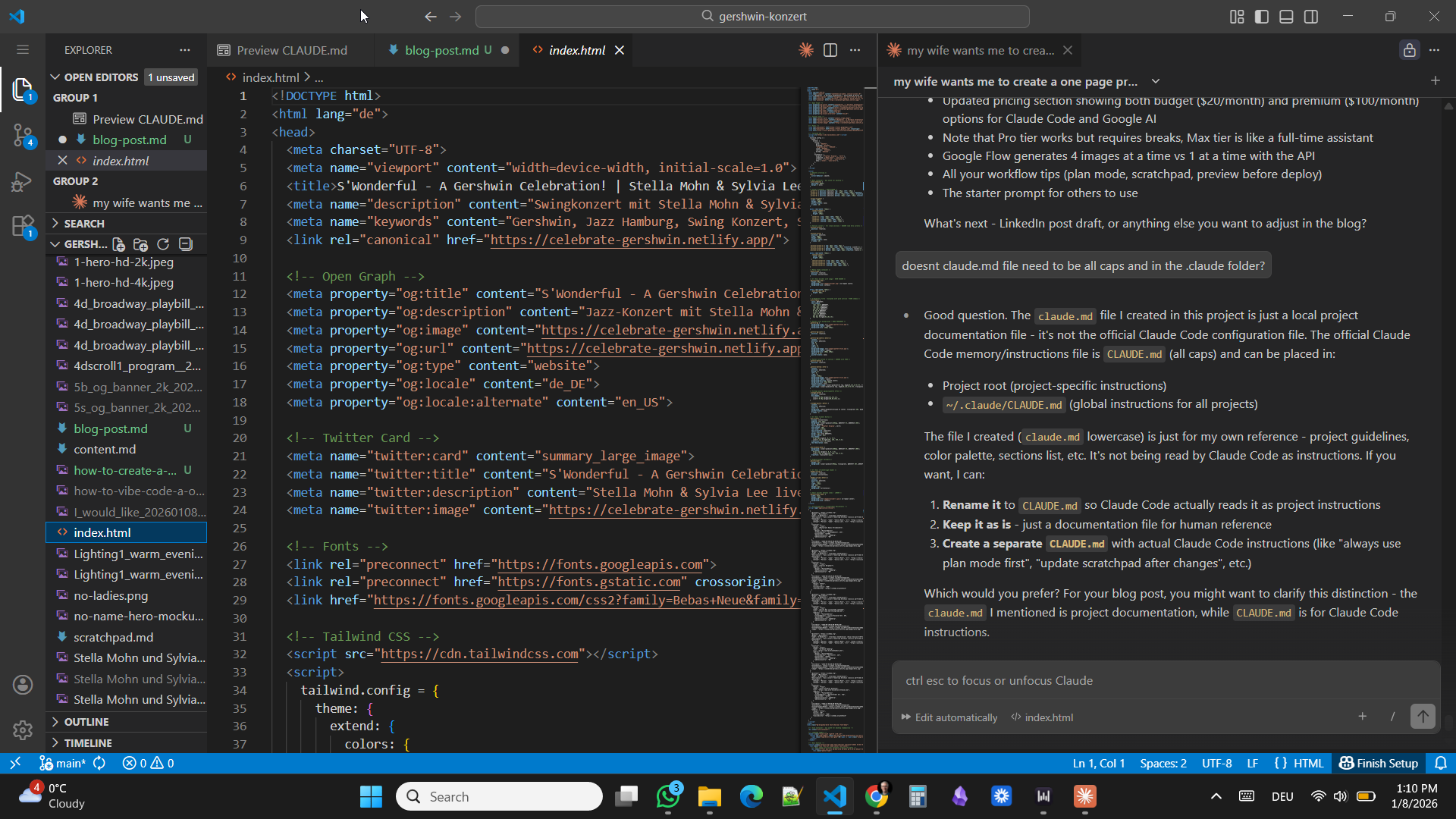The image size is (1456, 819).
Task: Select the New File icon in Explorer
Action: point(118,244)
